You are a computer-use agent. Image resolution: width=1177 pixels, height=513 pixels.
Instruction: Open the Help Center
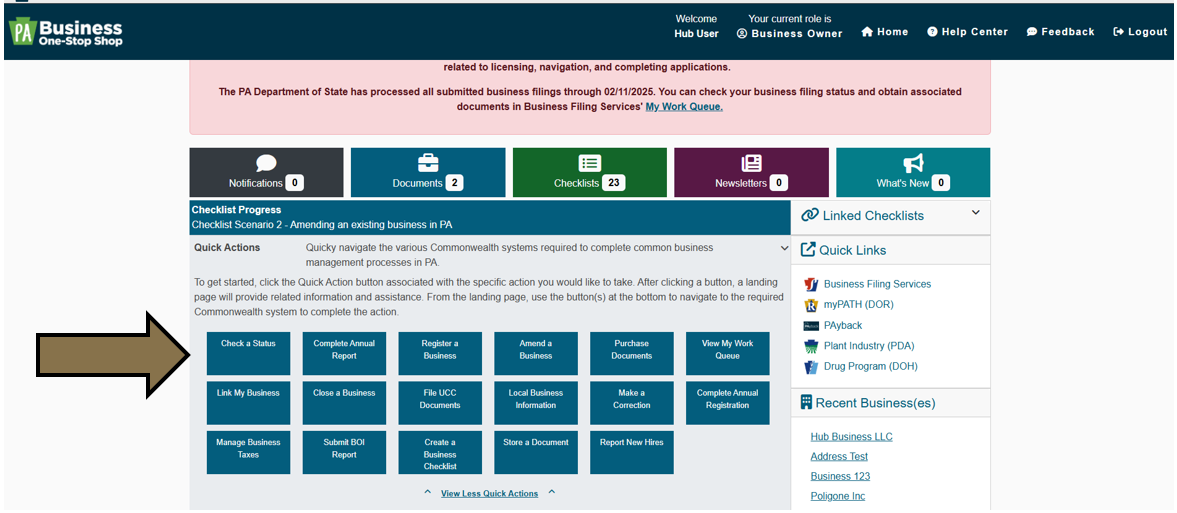point(968,32)
